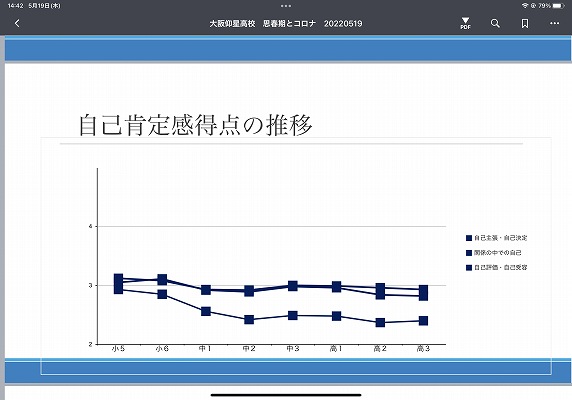This screenshot has height=400, width=572.
Task: Open the more options ellipsis in the toolbar
Action: click(554, 23)
